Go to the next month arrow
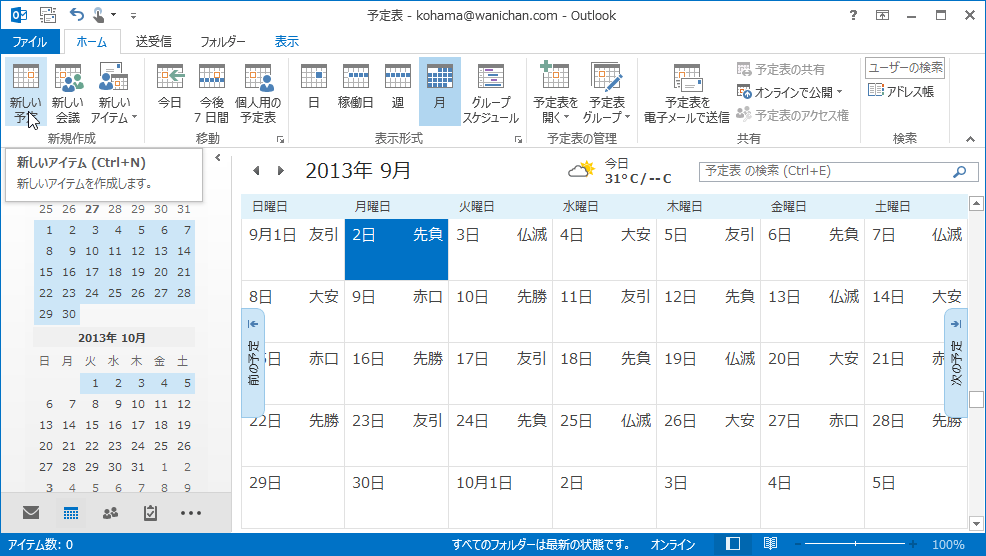Viewport: 986px width, 556px height. [x=280, y=170]
